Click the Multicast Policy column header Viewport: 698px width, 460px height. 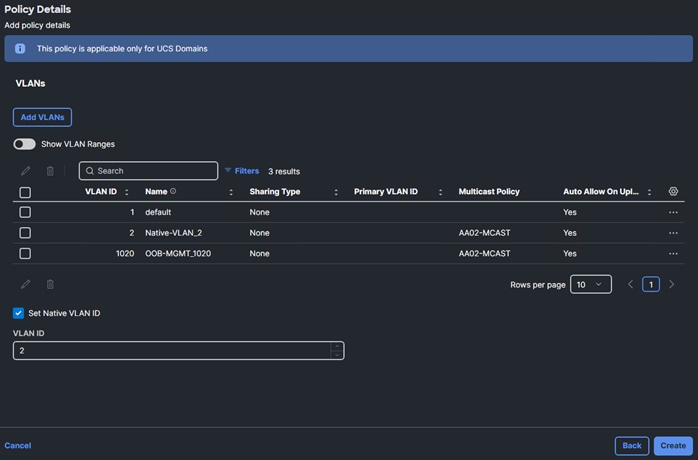click(x=489, y=191)
